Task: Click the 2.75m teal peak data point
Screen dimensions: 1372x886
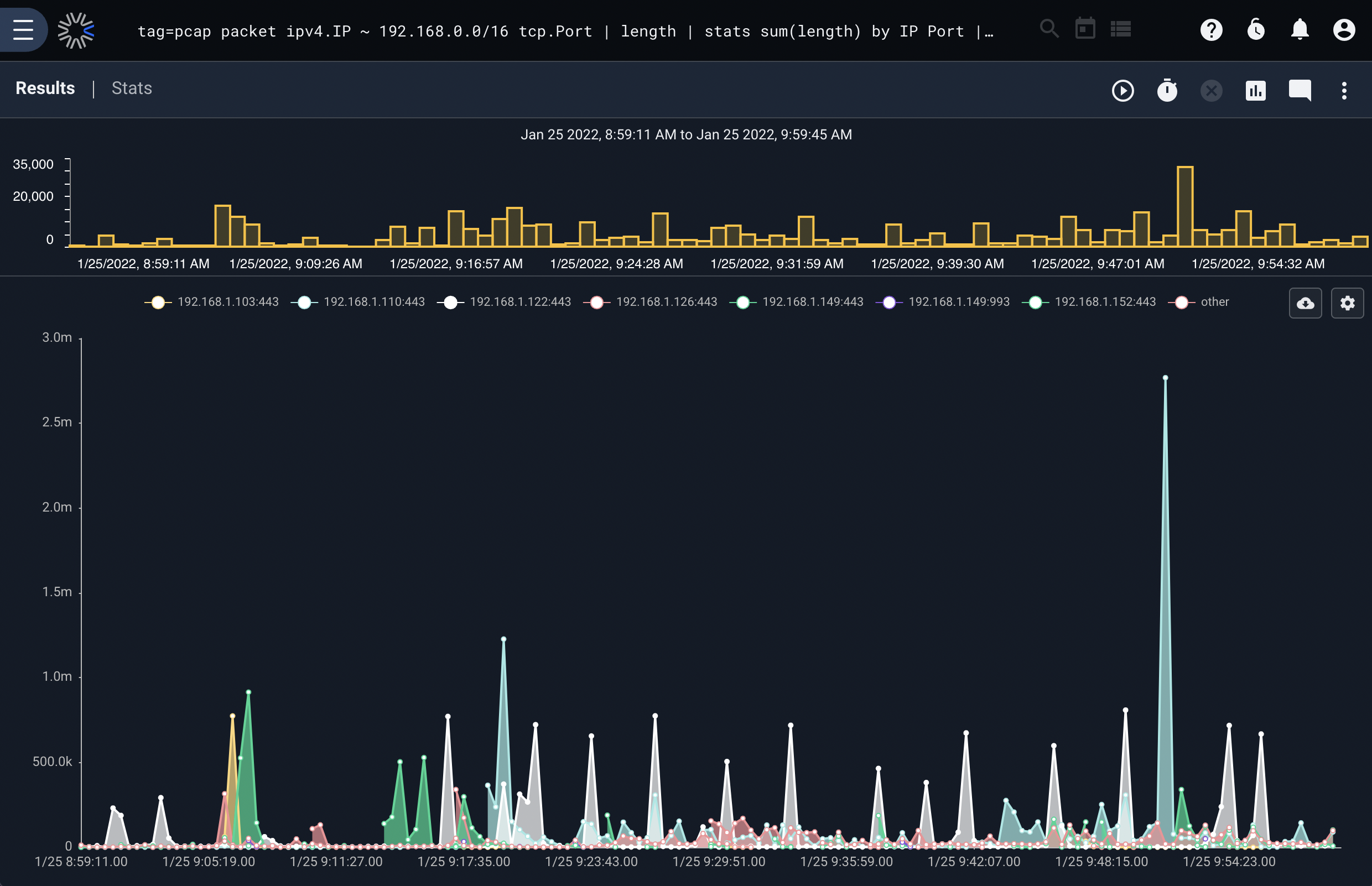Action: 1166,378
